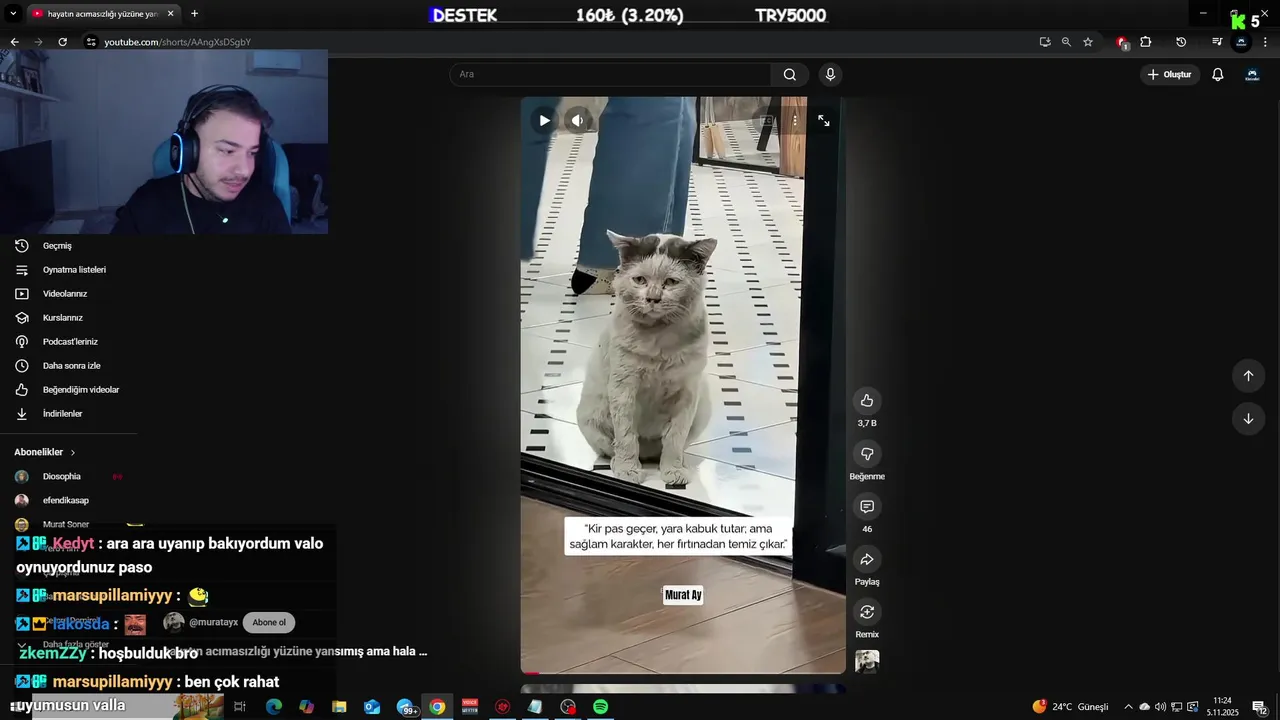
Task: Click the Murat Ay label in the video
Action: pyautogui.click(x=683, y=595)
